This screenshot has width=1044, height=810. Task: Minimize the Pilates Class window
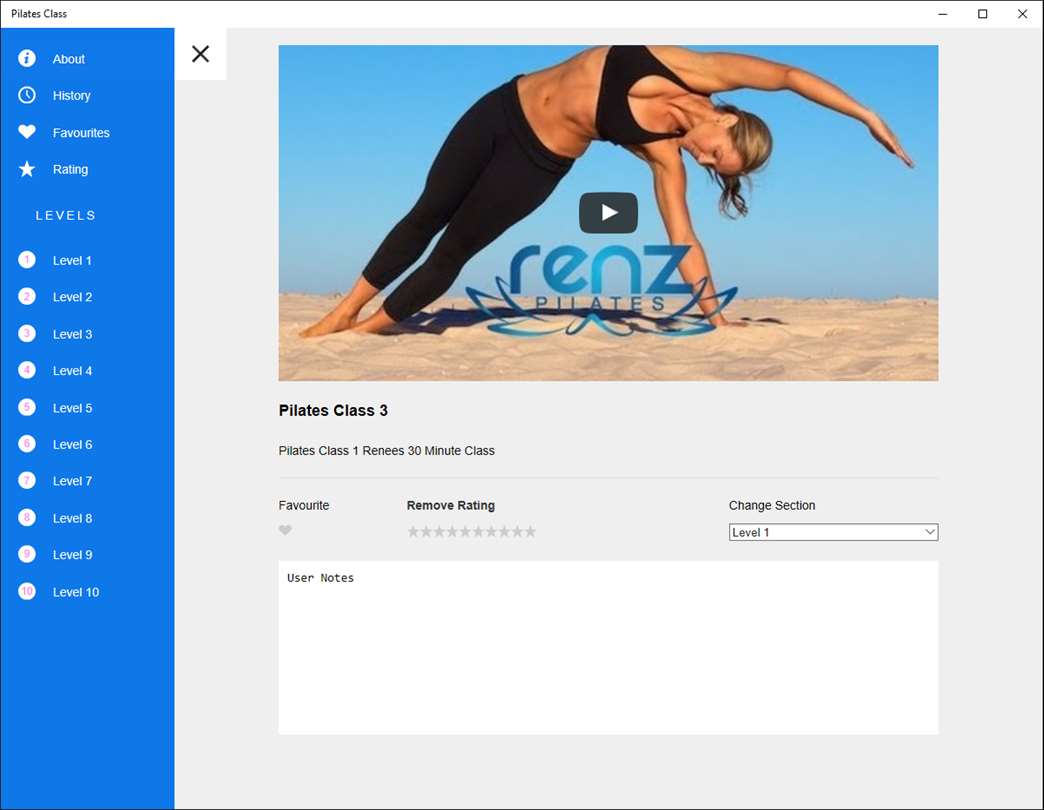coord(942,14)
